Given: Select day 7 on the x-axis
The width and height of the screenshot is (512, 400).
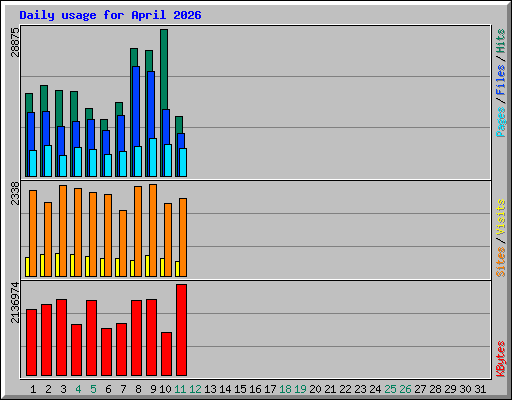Looking at the screenshot, I should click(x=123, y=389).
